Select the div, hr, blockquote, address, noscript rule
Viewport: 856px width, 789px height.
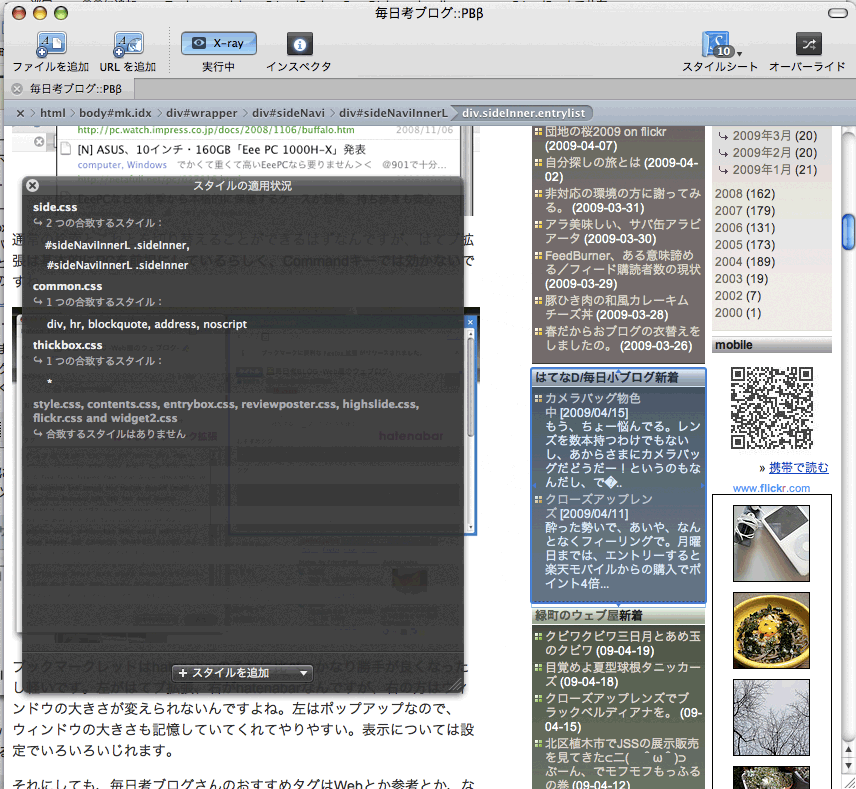point(146,324)
